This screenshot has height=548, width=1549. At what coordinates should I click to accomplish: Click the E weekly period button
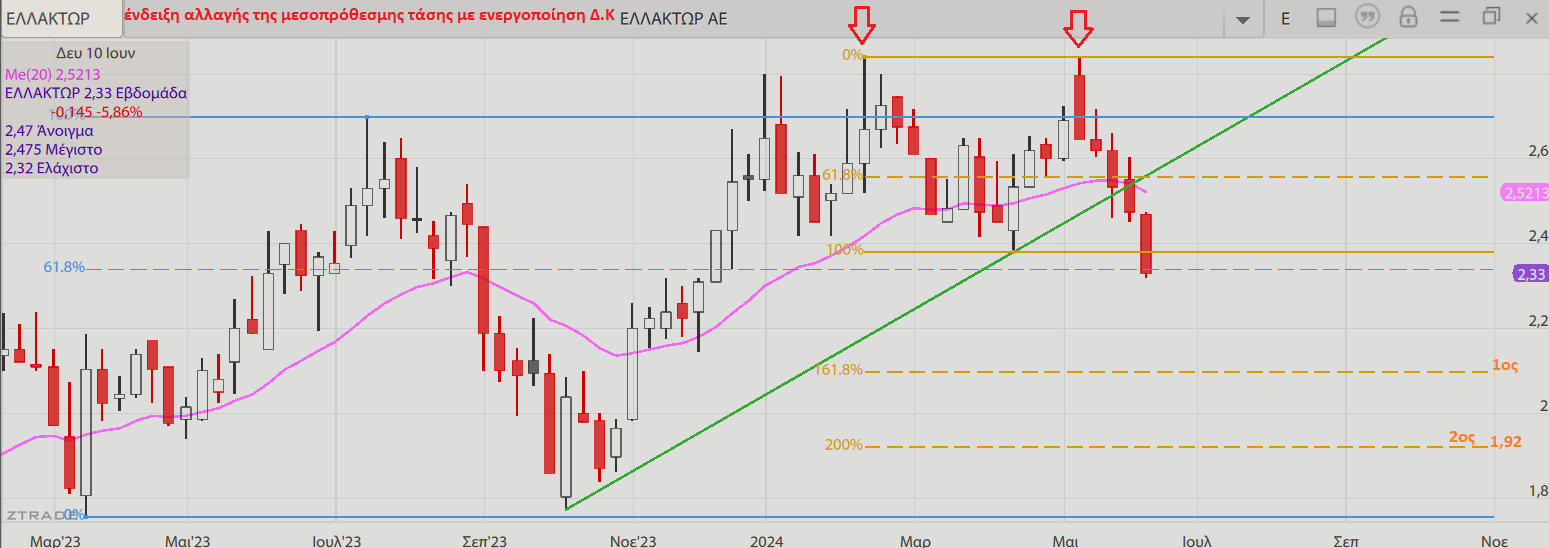click(x=1285, y=18)
